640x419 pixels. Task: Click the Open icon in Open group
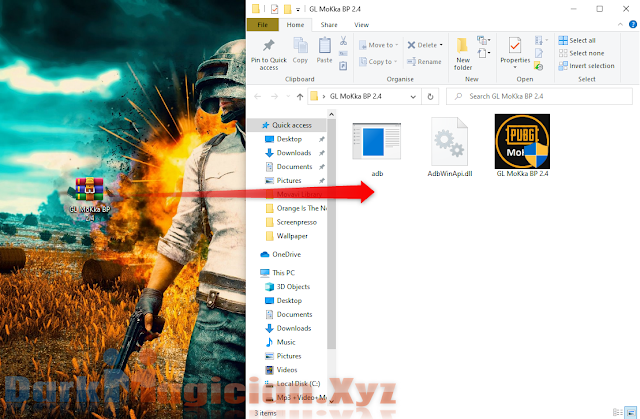click(x=540, y=40)
